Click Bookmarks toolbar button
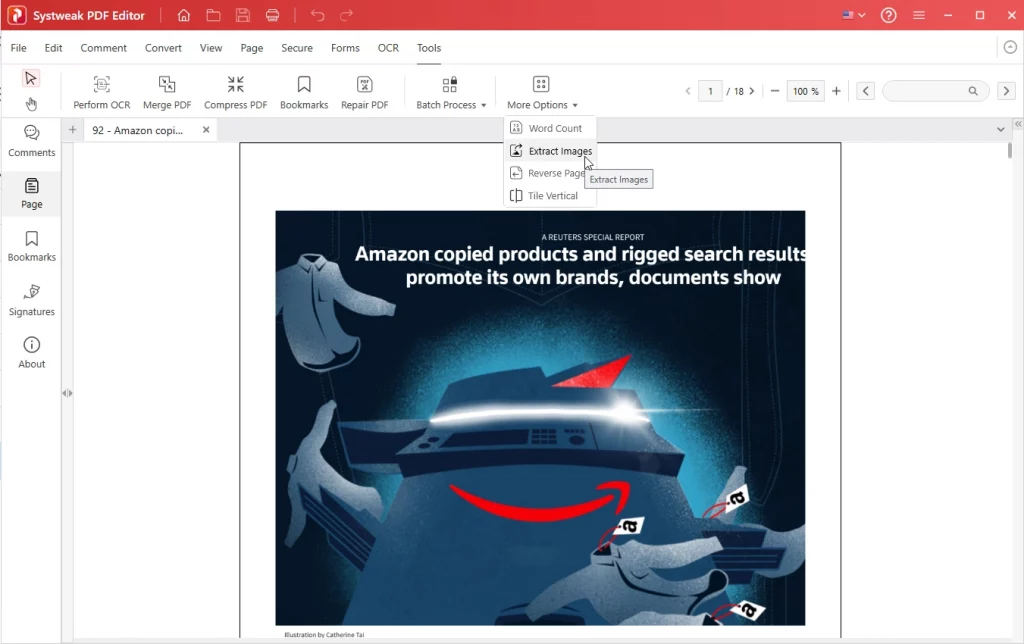This screenshot has height=644, width=1024. tap(304, 92)
